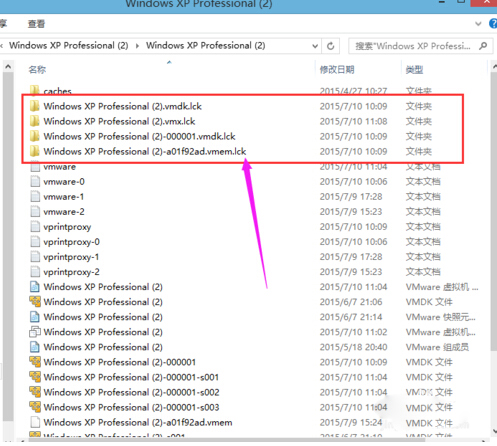The width and height of the screenshot is (497, 446).
Task: Click date 2015/7/10 11:08 in vmx.lck row
Action: tap(353, 121)
